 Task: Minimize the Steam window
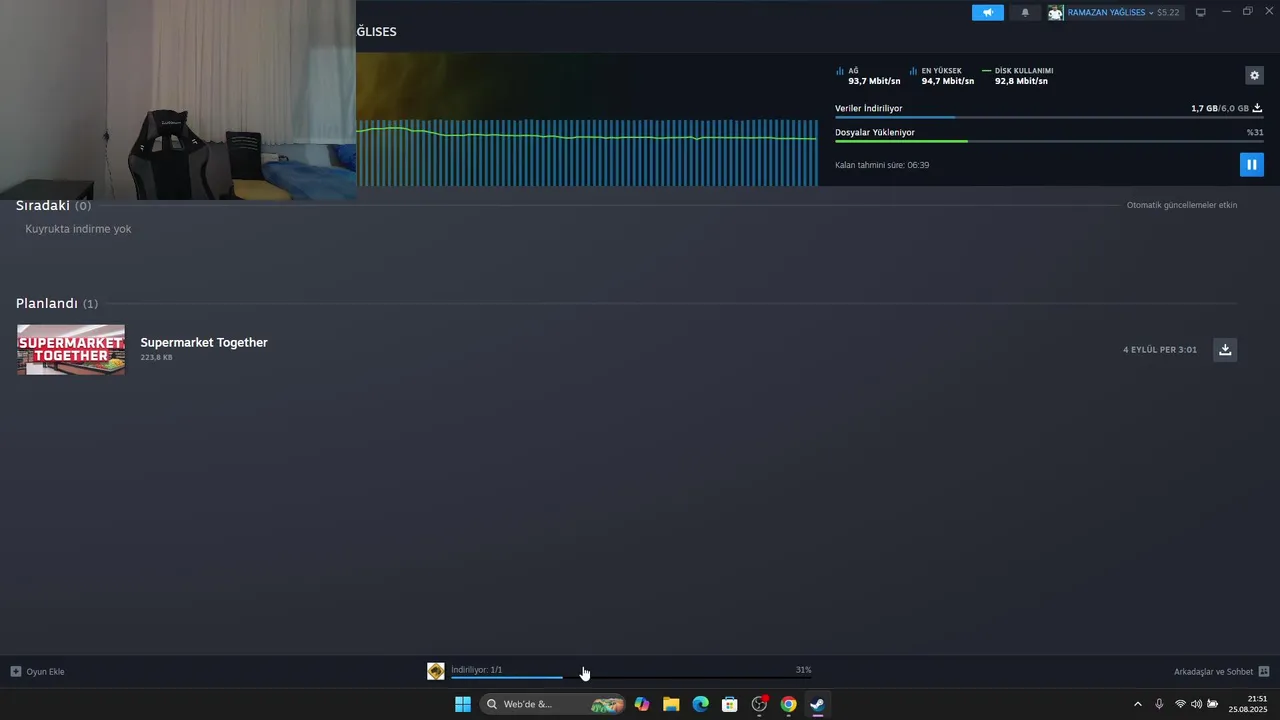point(1226,11)
